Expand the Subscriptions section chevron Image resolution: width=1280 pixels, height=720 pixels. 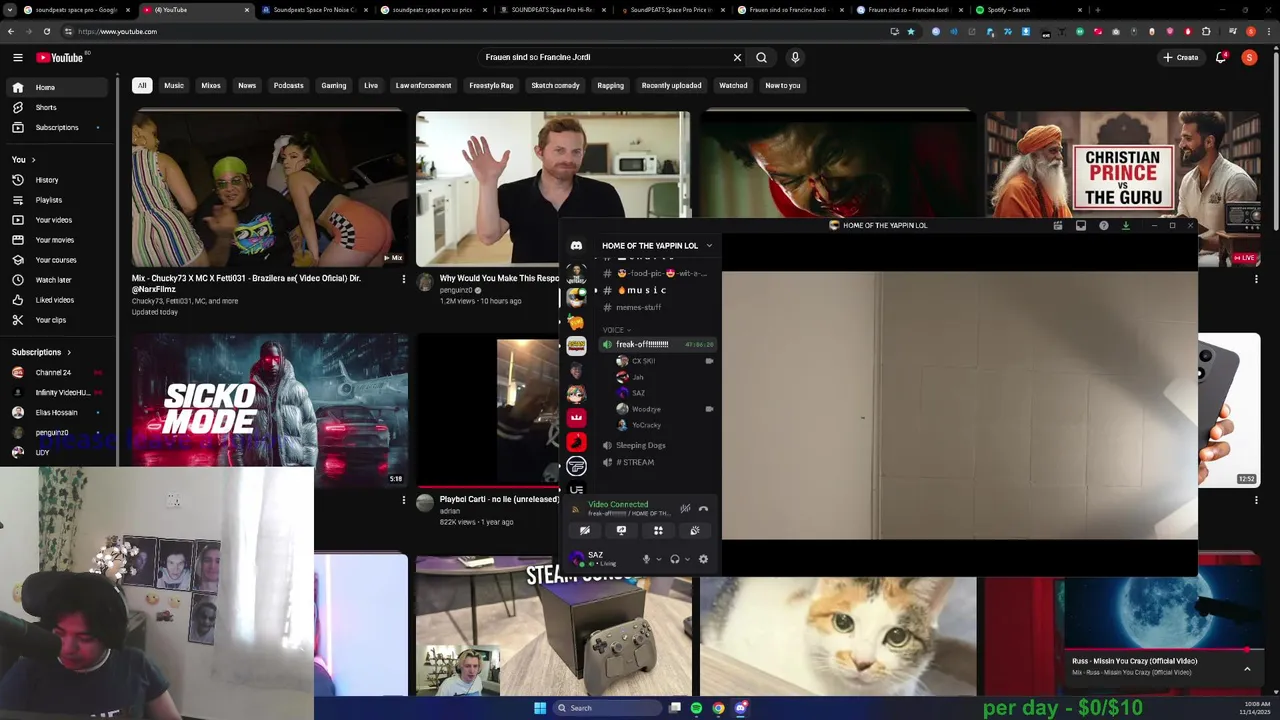[x=69, y=352]
